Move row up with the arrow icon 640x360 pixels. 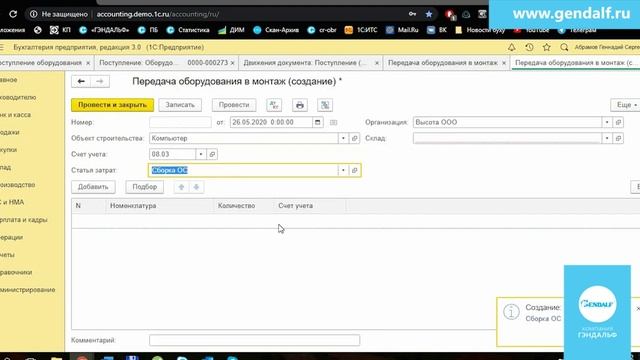tap(181, 187)
